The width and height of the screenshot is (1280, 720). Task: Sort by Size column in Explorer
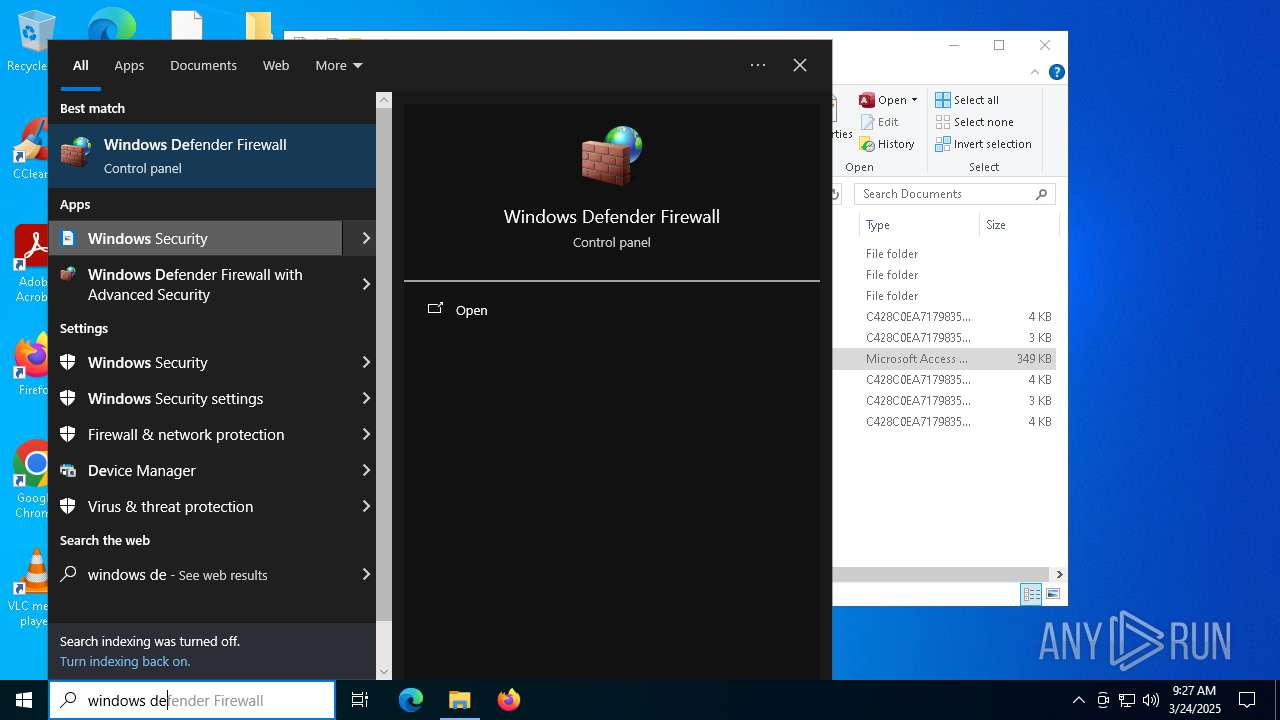[x=1018, y=225]
